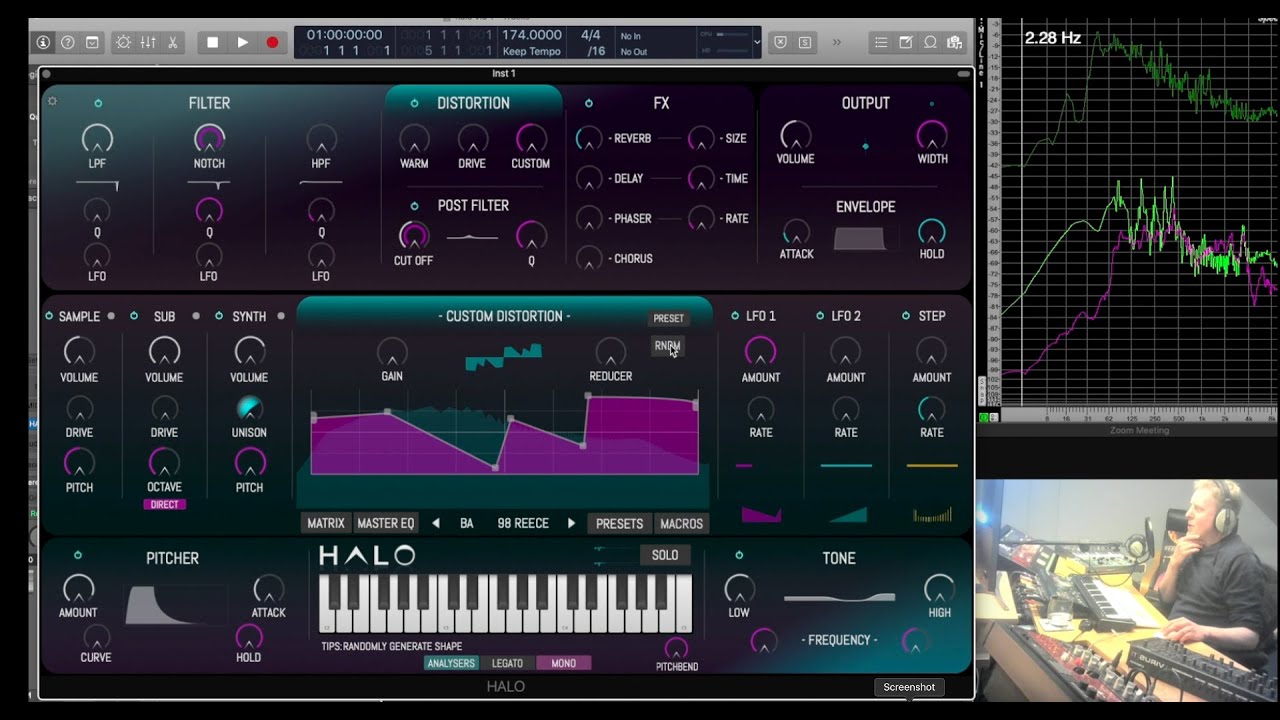Click the LPF filter knob

point(97,139)
